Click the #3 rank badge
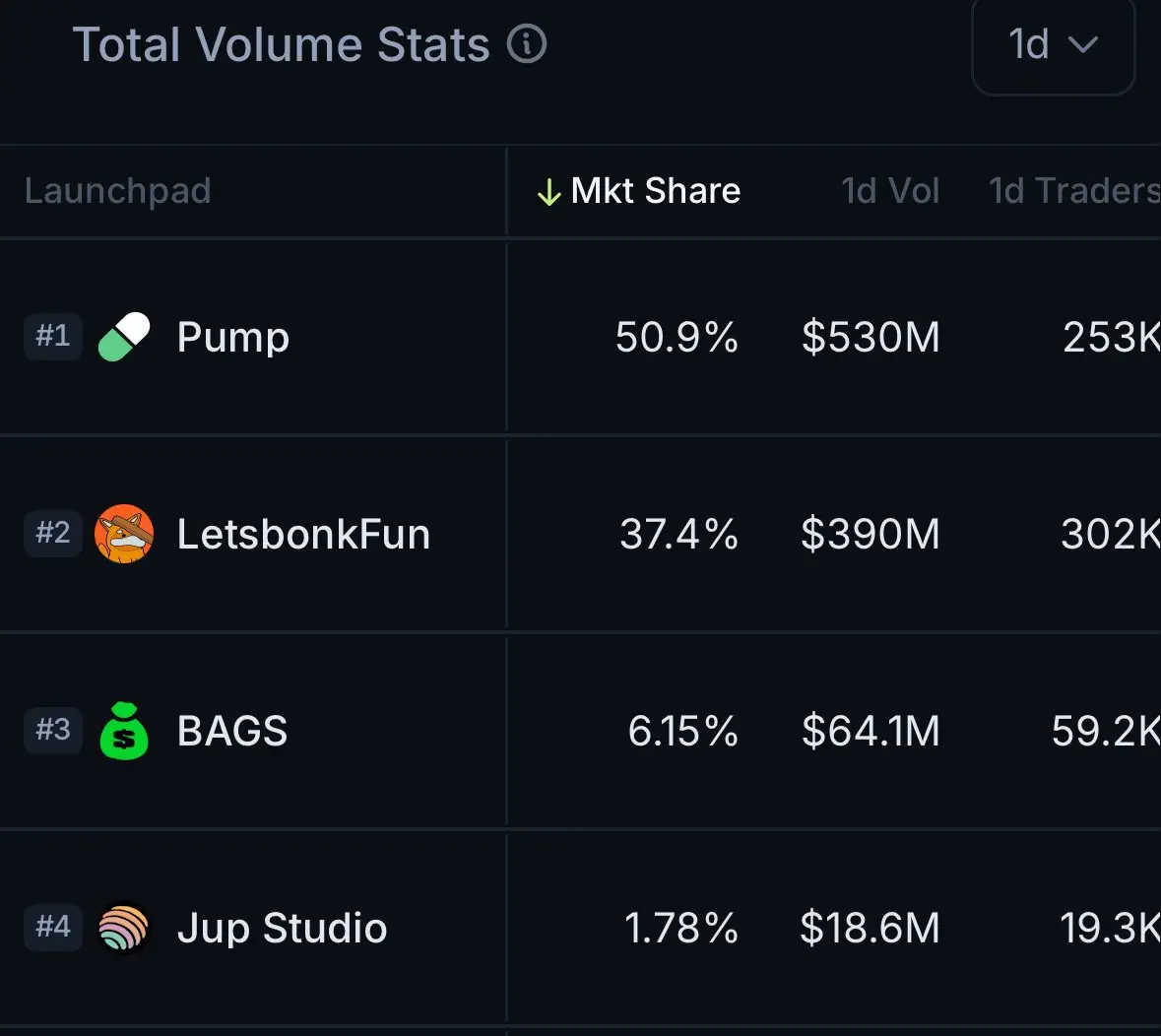 click(52, 730)
